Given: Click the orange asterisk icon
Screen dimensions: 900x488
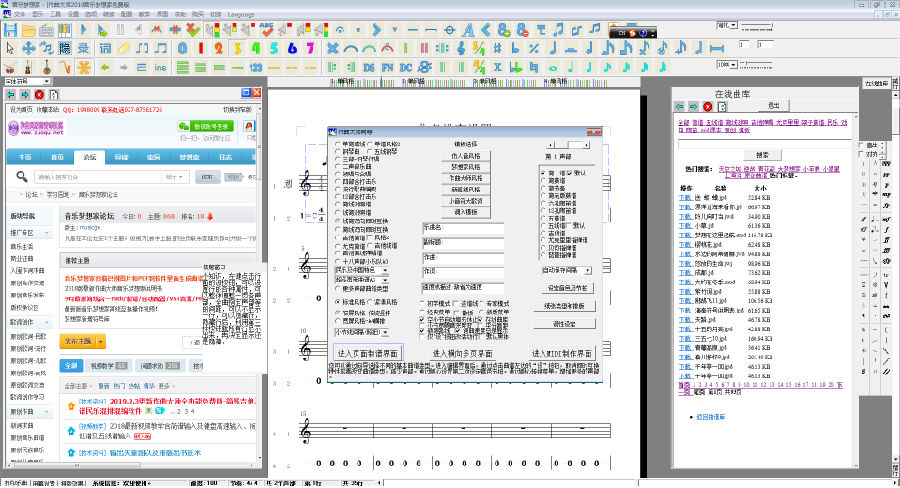Looking at the screenshot, I should click(x=84, y=67).
